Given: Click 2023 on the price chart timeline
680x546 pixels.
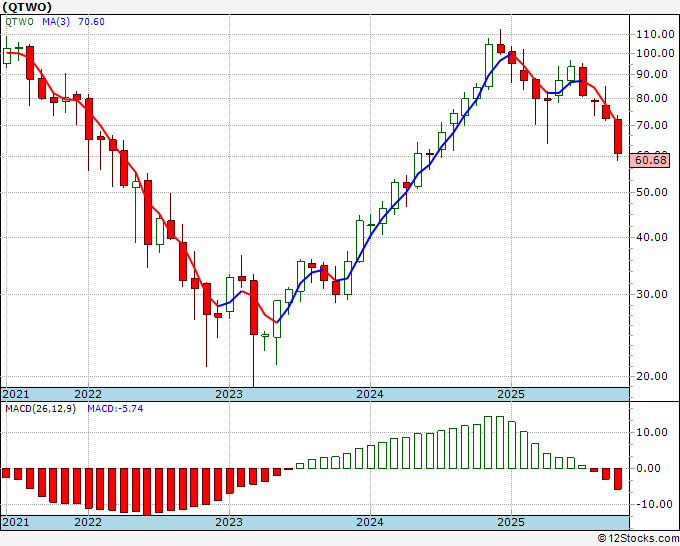Looking at the screenshot, I should pyautogui.click(x=229, y=394).
